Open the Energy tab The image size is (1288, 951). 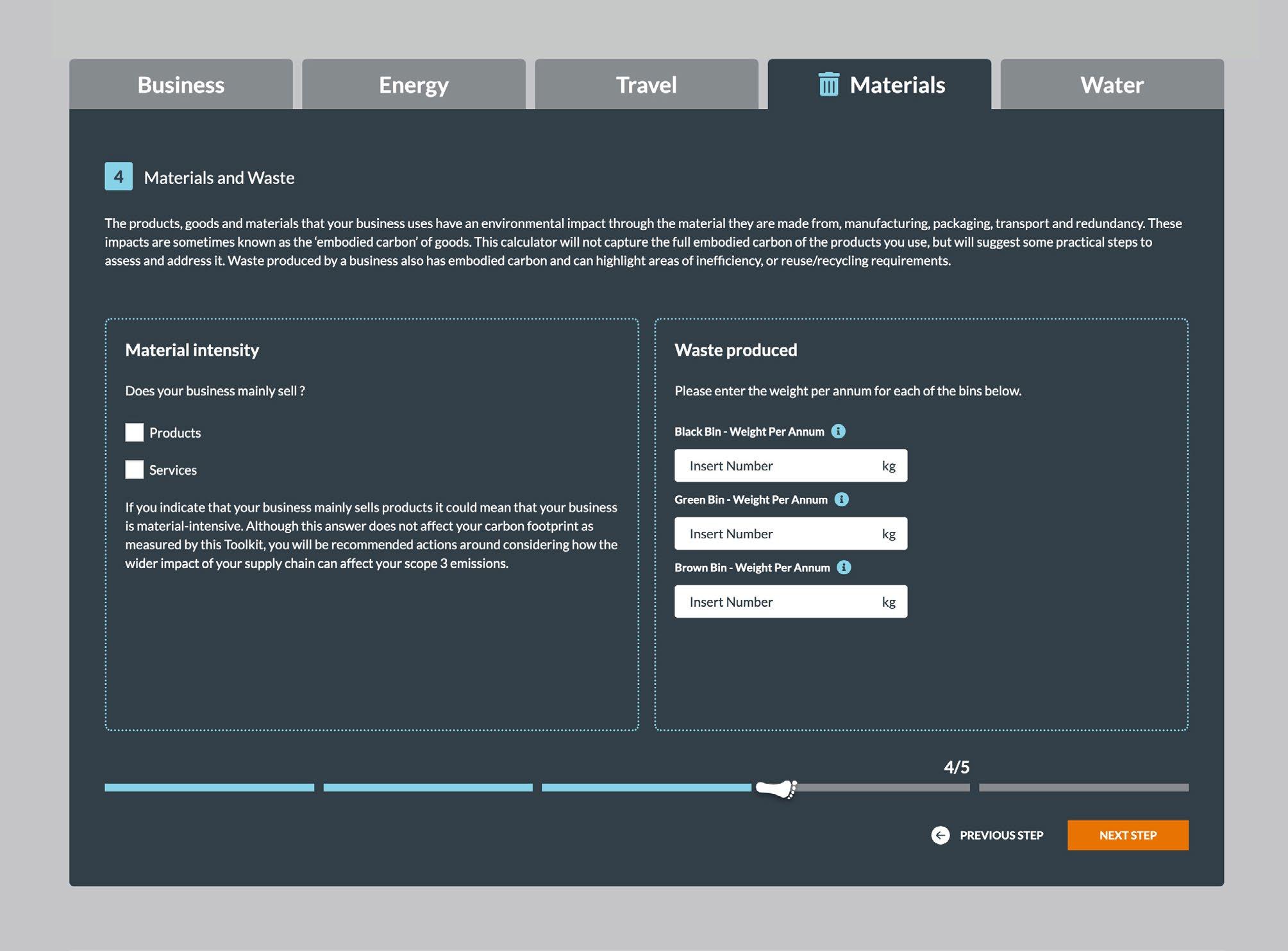point(414,85)
